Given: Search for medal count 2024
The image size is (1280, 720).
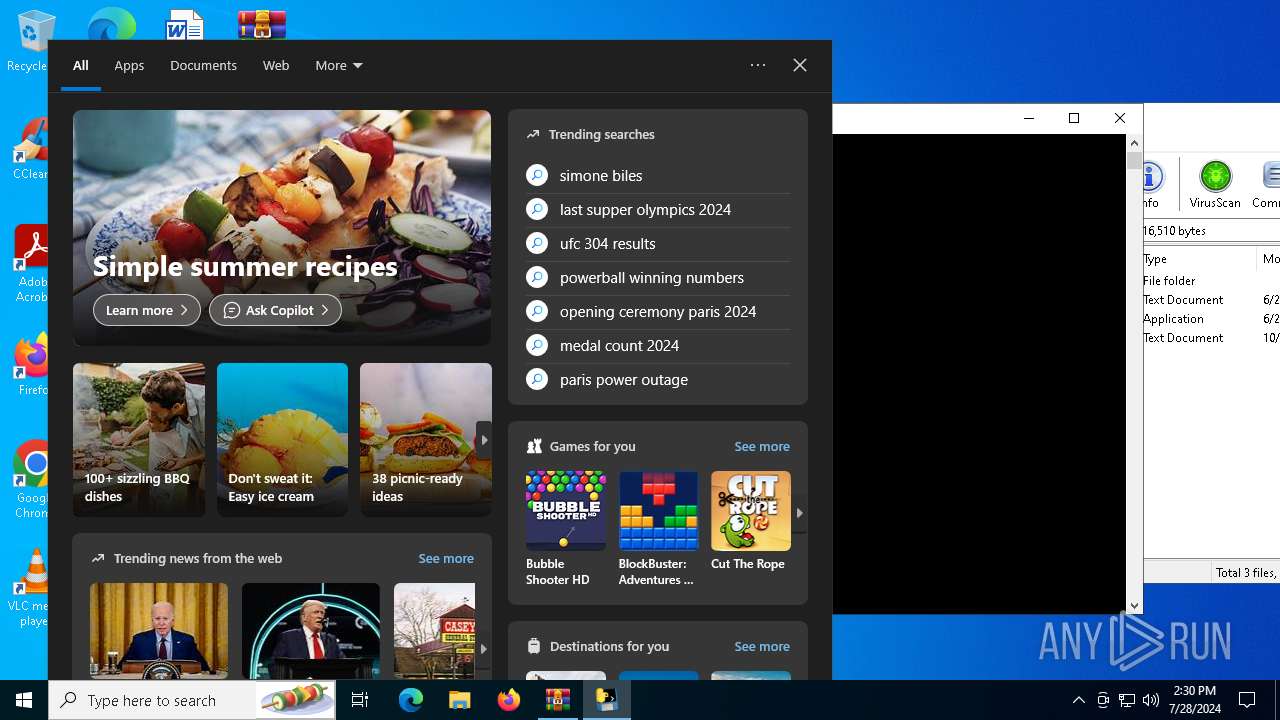Looking at the screenshot, I should pos(657,345).
